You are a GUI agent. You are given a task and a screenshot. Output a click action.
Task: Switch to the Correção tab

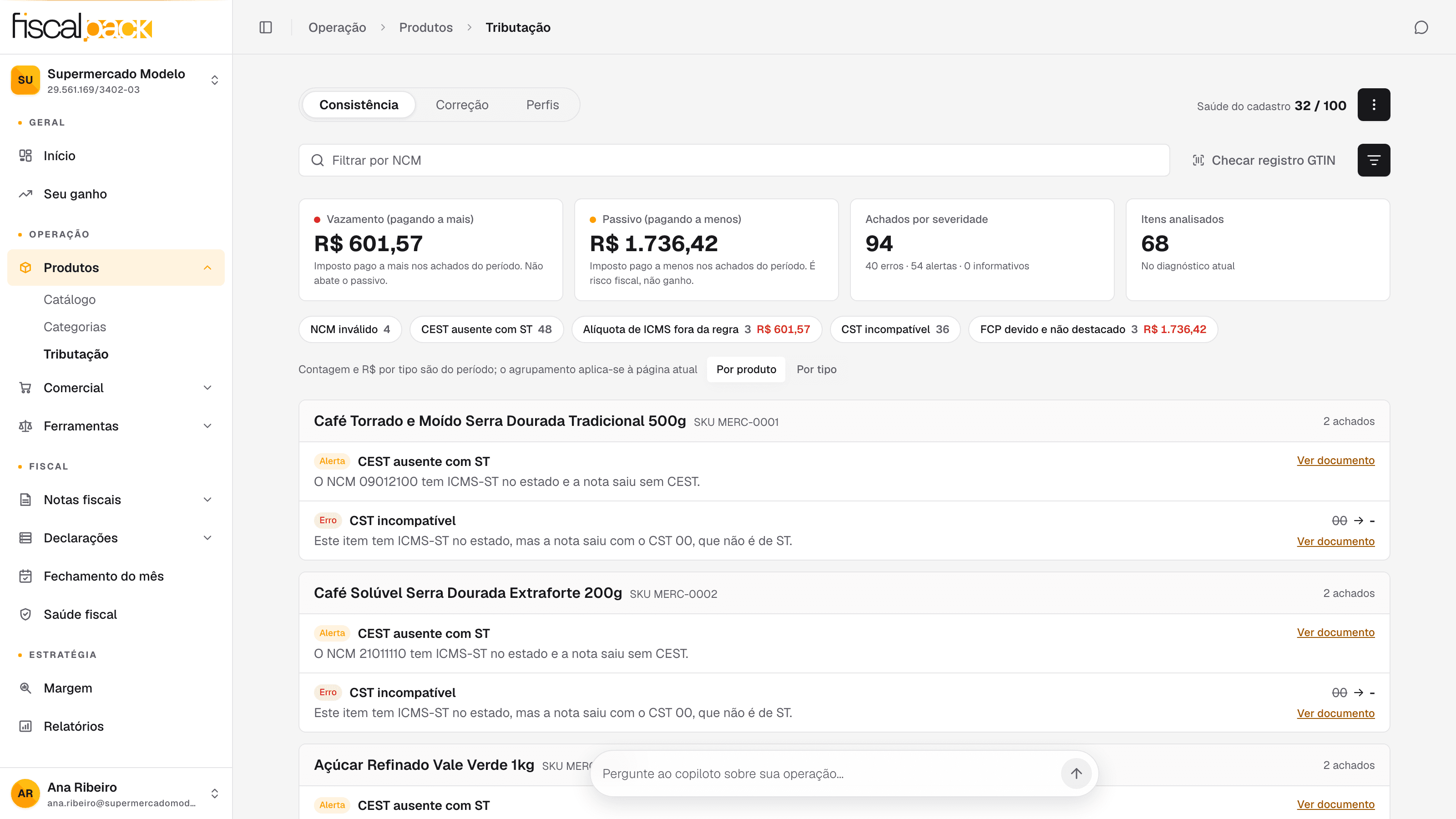coord(462,105)
